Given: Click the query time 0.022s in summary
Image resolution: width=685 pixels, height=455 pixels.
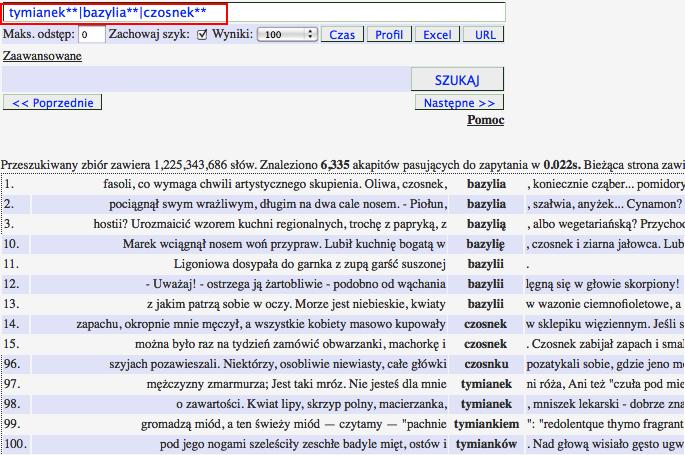Looking at the screenshot, I should tap(562, 165).
